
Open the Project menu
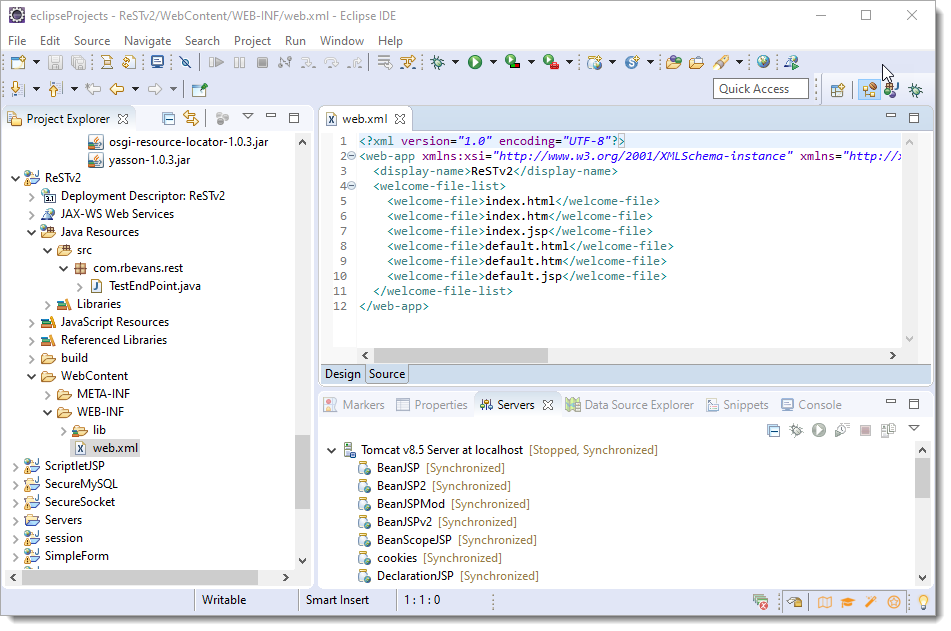tap(252, 41)
